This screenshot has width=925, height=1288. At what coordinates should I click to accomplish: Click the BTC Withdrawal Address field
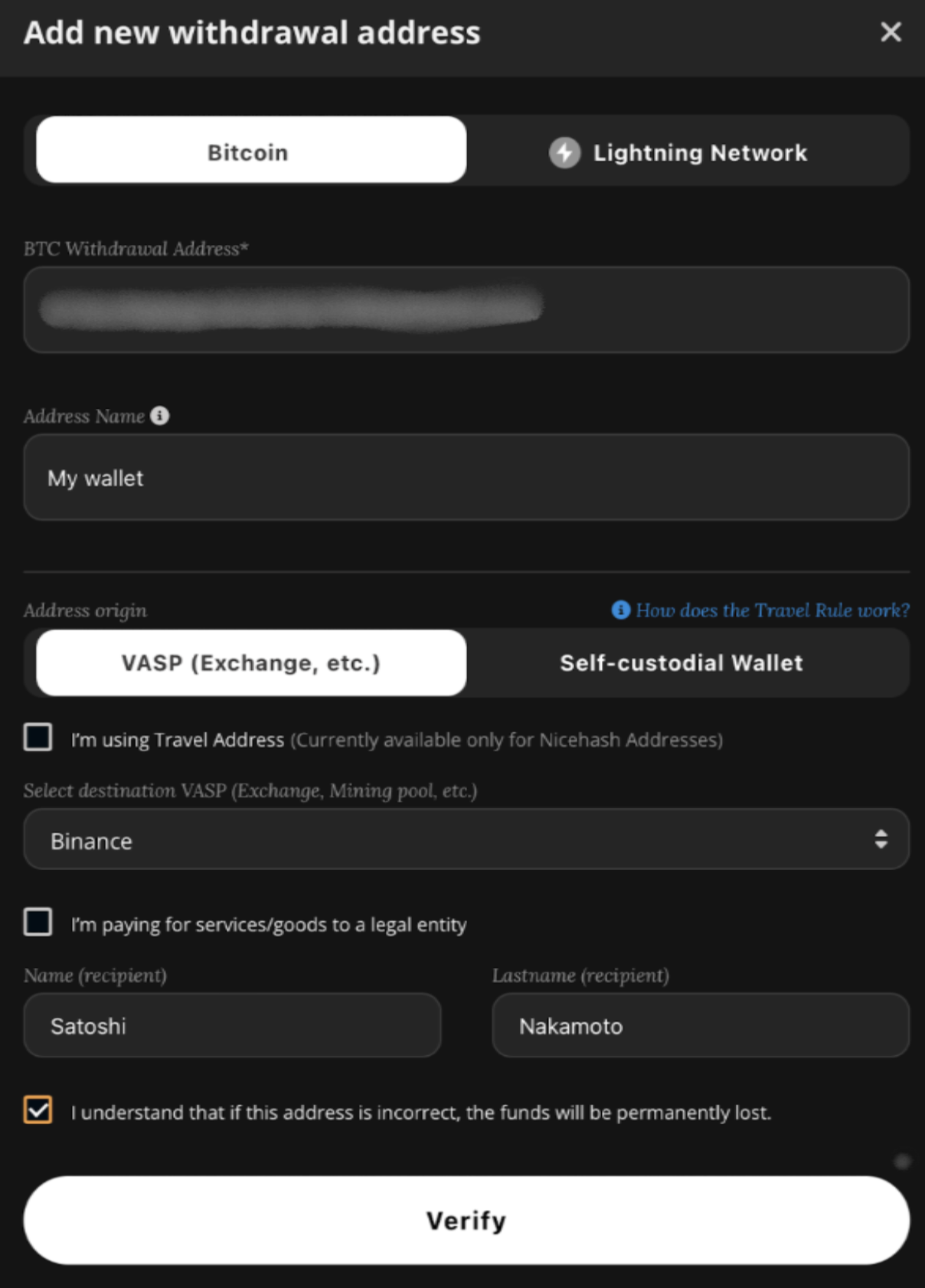pyautogui.click(x=462, y=309)
